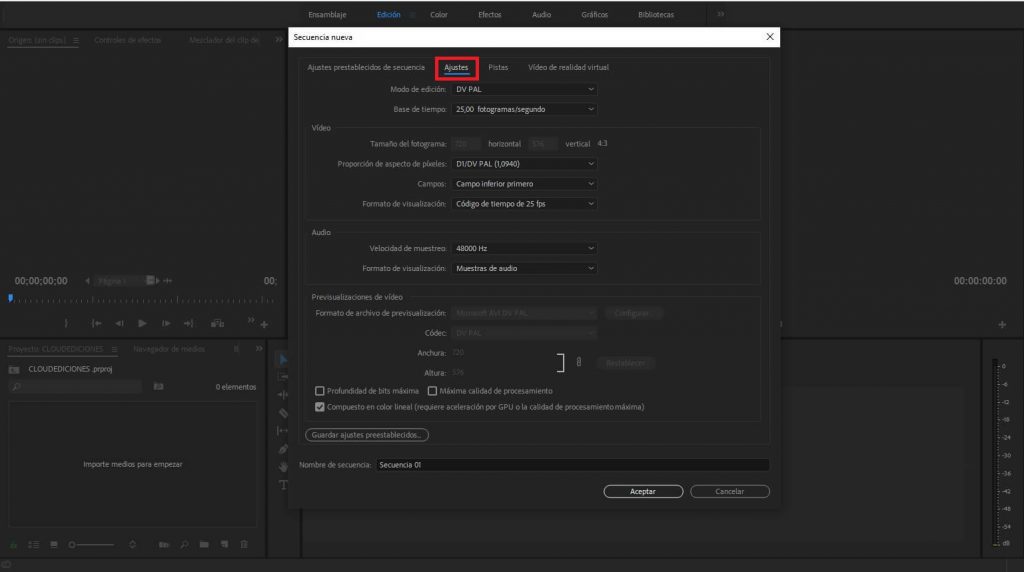Toggle the constrain proportions link icon

coord(579,362)
